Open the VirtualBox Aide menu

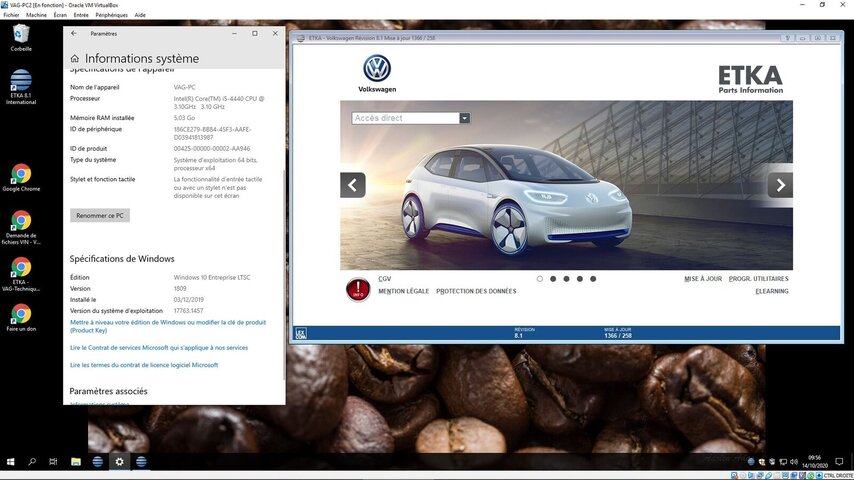click(x=140, y=15)
